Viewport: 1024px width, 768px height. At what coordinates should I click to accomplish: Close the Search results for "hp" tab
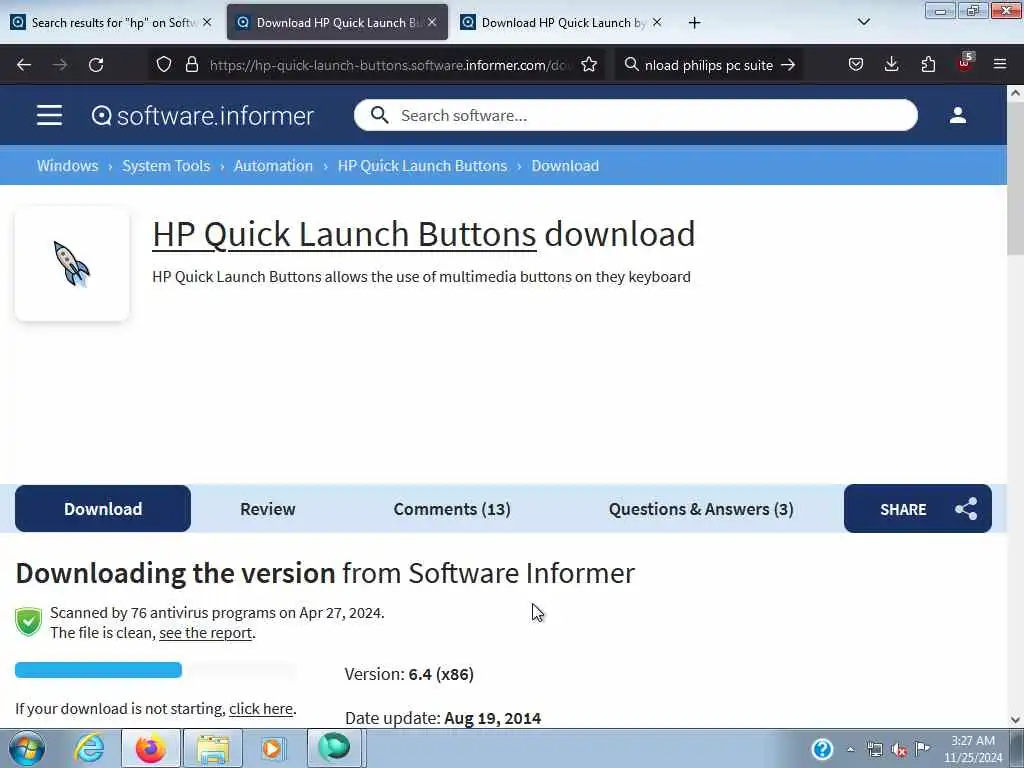pos(207,22)
